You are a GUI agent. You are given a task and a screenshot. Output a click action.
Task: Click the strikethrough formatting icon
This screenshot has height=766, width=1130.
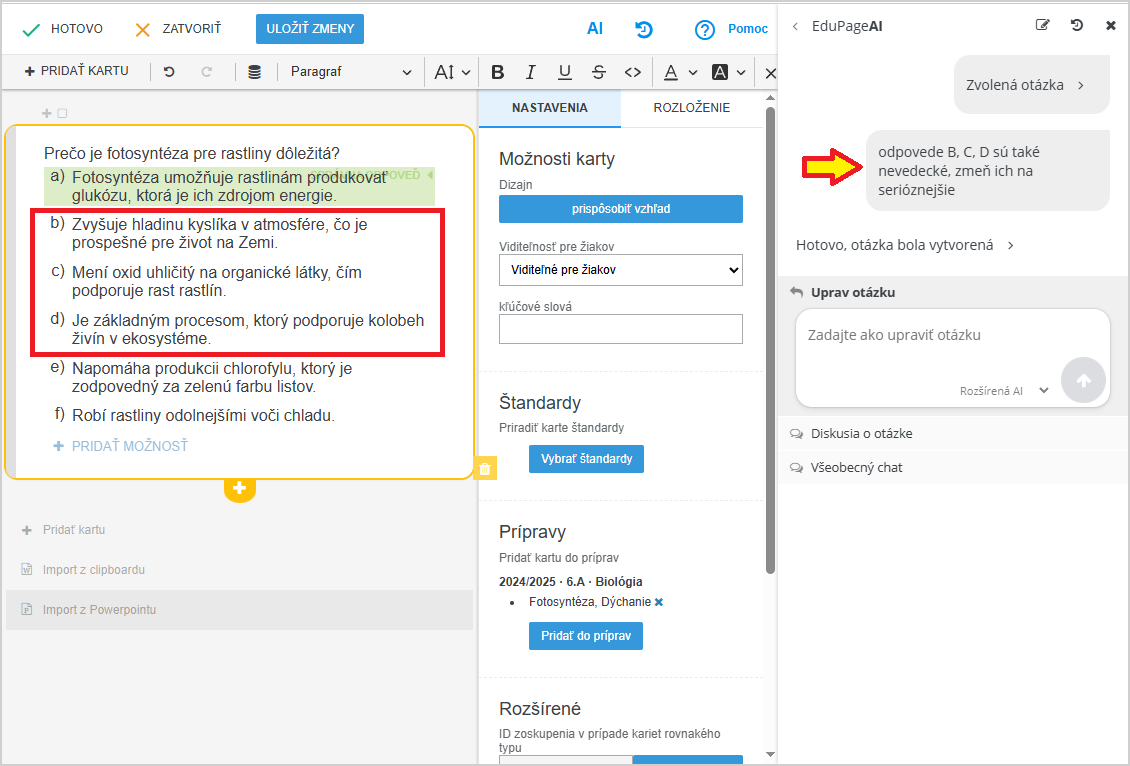click(x=598, y=72)
